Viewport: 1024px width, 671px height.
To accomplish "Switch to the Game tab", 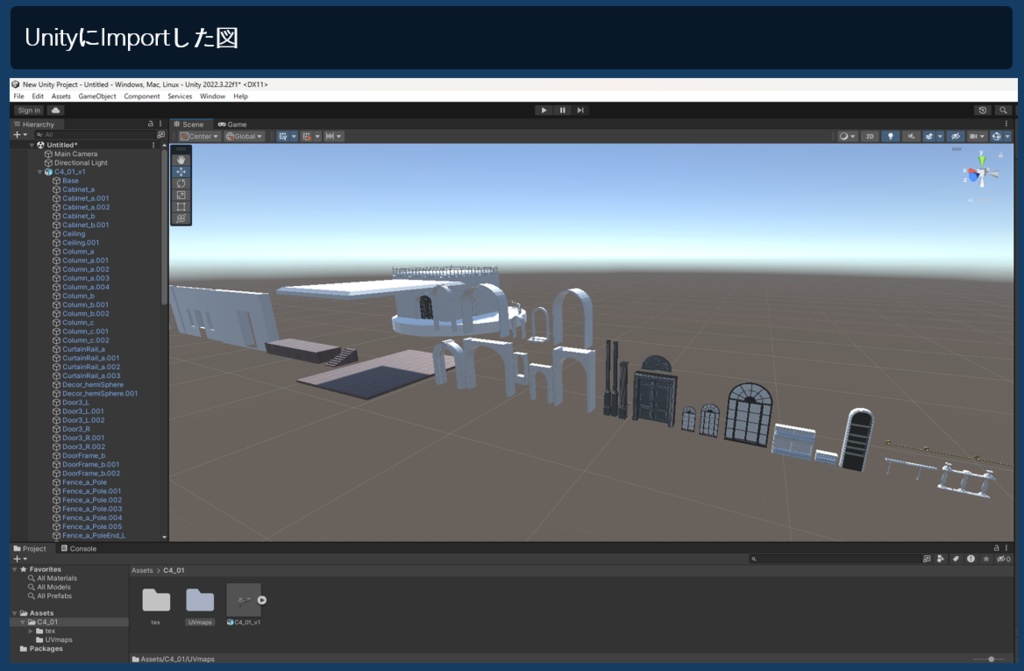I will pyautogui.click(x=232, y=124).
